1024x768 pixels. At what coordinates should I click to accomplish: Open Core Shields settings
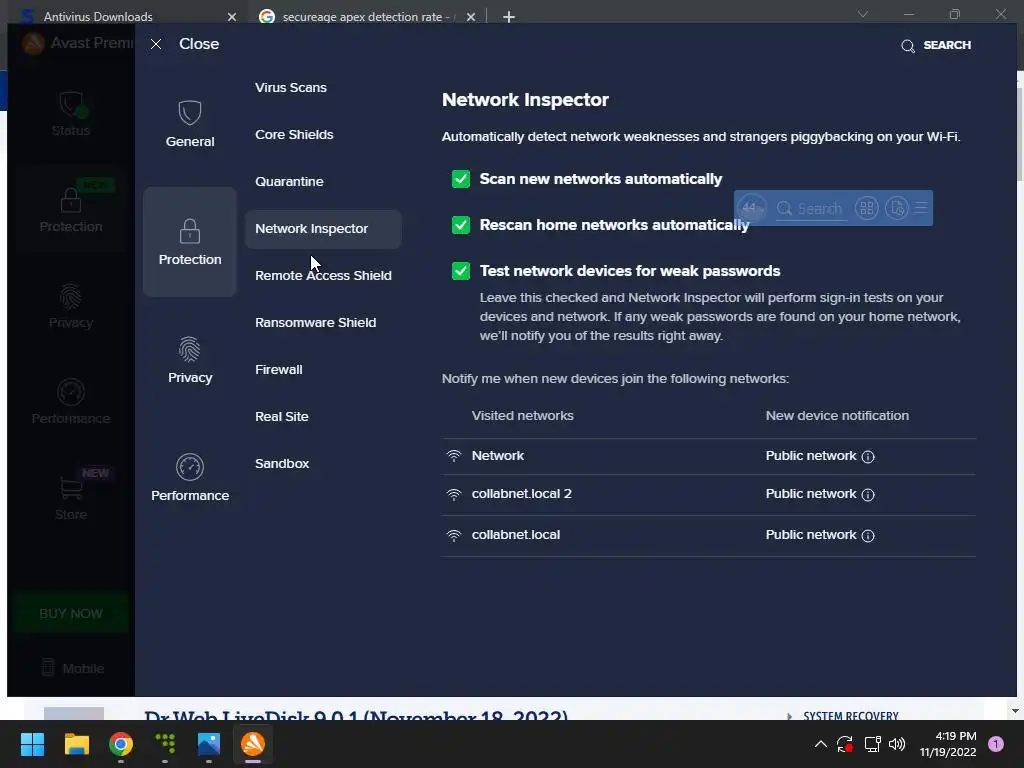pyautogui.click(x=294, y=135)
